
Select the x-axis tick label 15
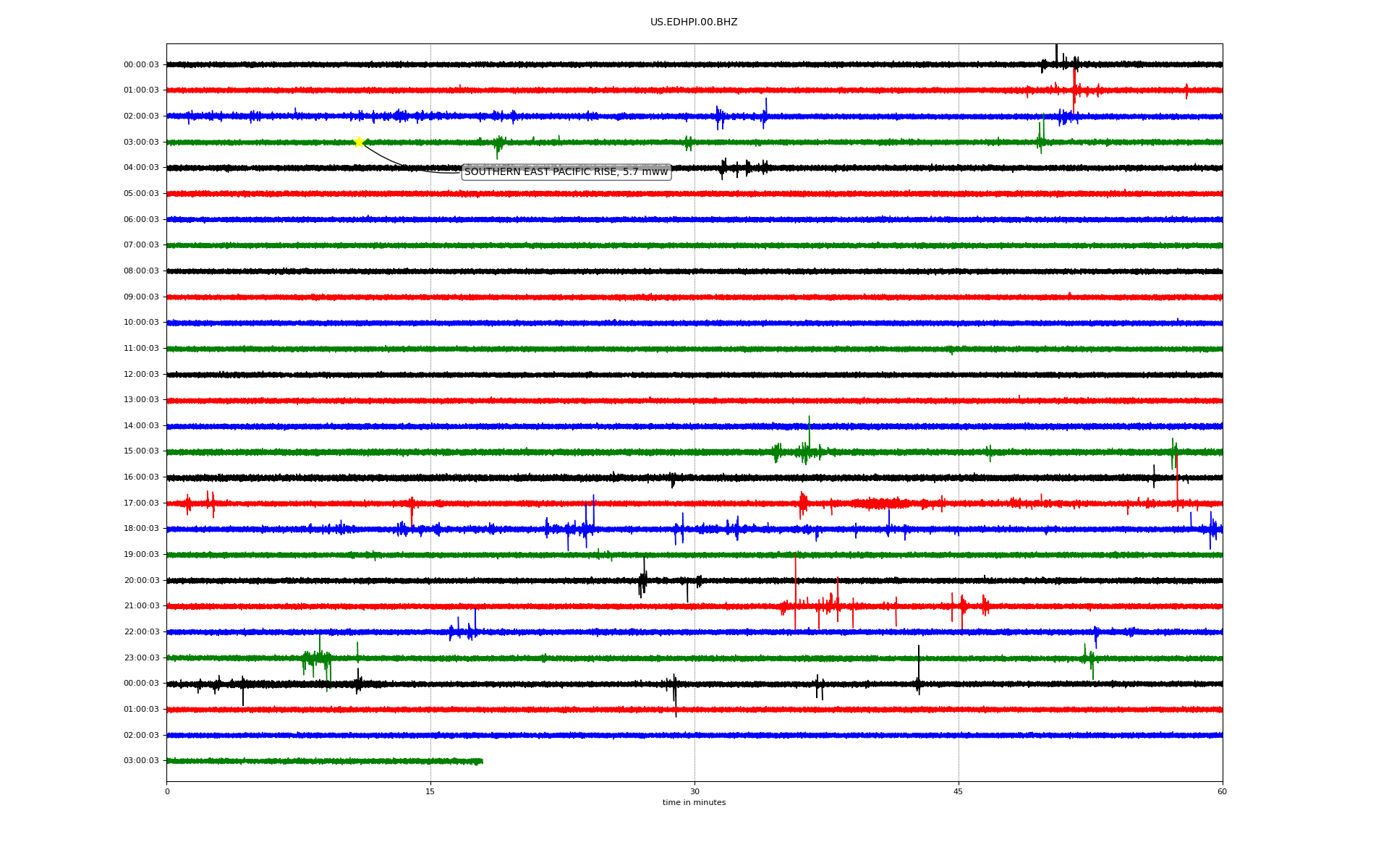pyautogui.click(x=430, y=791)
